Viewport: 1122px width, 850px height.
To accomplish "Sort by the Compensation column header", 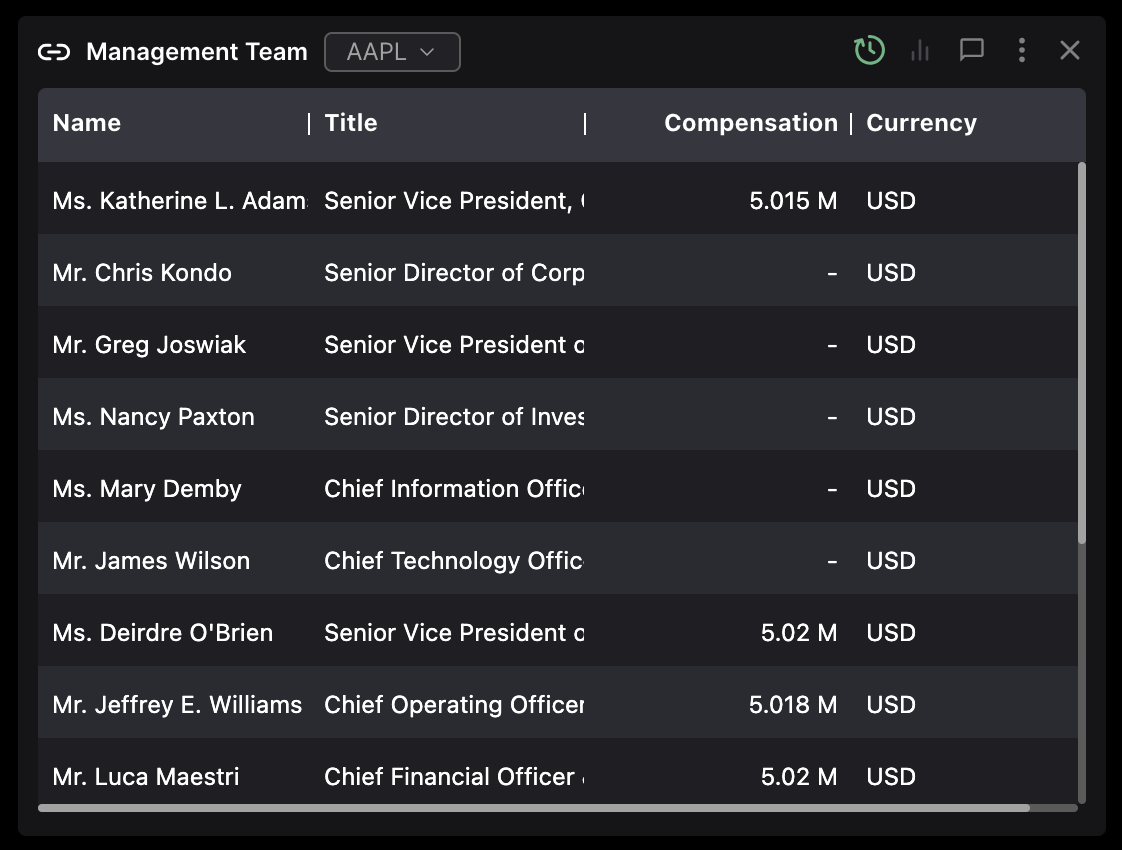I will [750, 123].
